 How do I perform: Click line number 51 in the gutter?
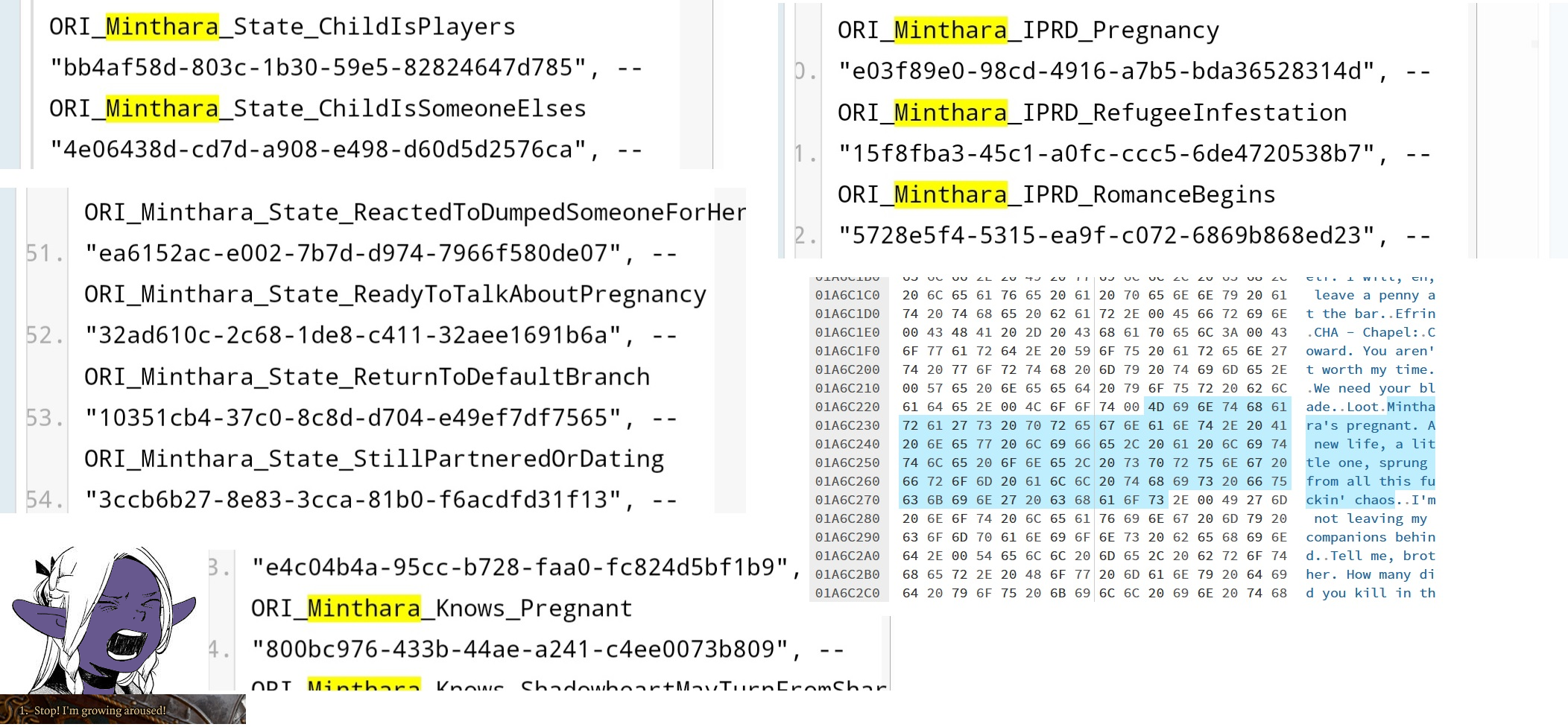click(44, 254)
